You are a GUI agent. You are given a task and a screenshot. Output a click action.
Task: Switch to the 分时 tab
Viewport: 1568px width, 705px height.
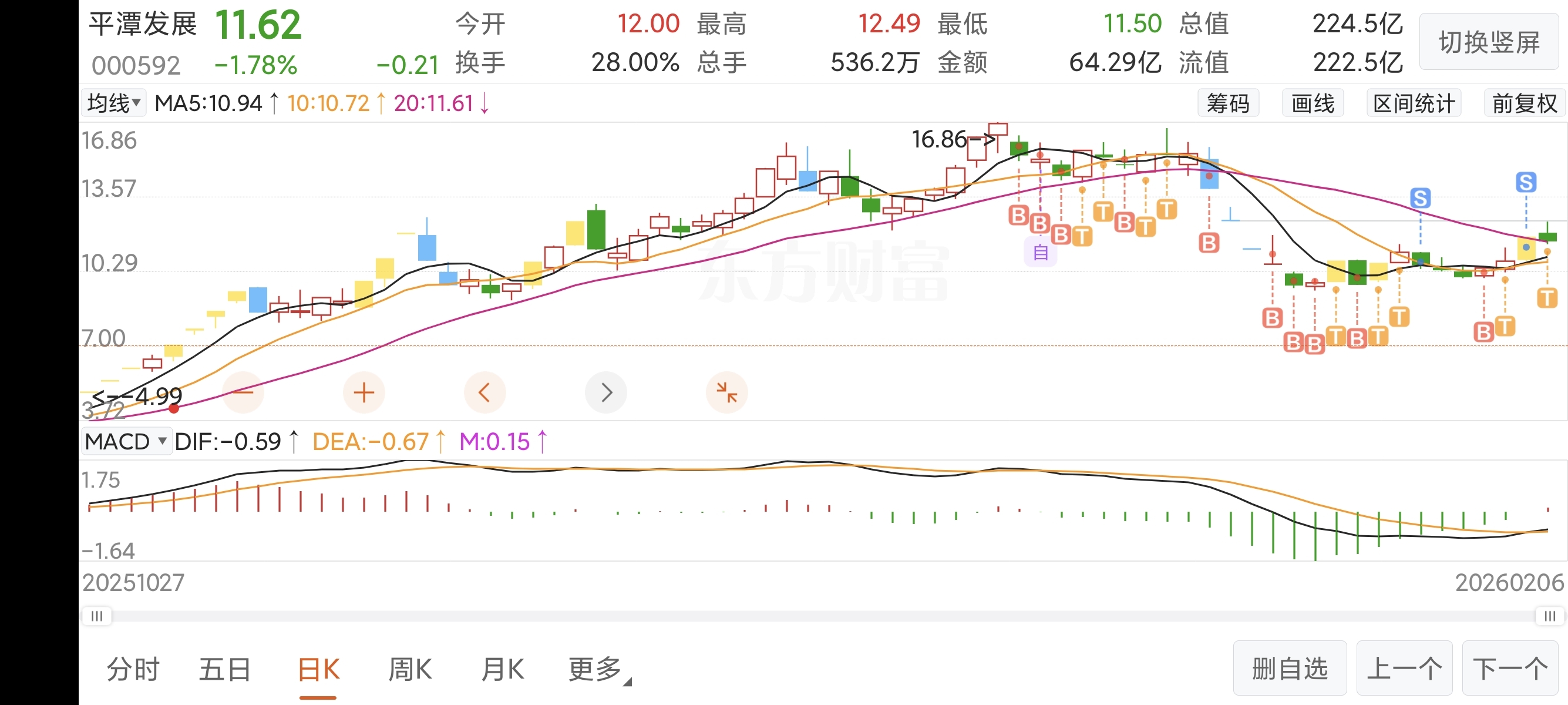click(133, 670)
